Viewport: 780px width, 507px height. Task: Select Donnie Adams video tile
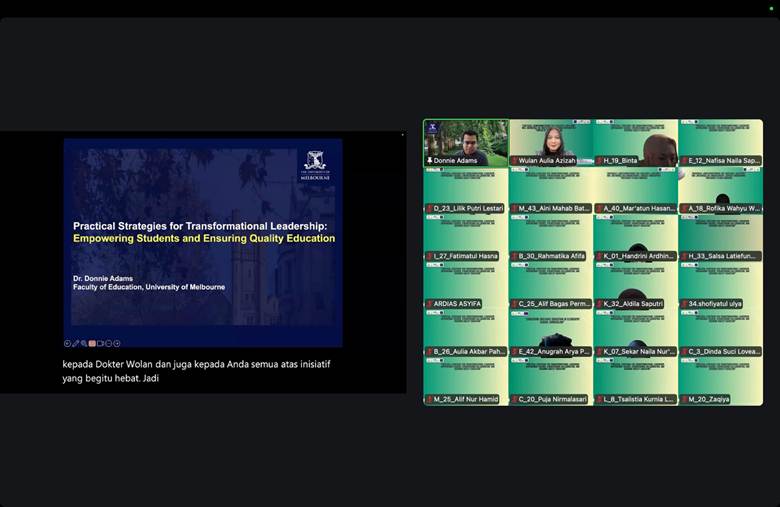465,140
